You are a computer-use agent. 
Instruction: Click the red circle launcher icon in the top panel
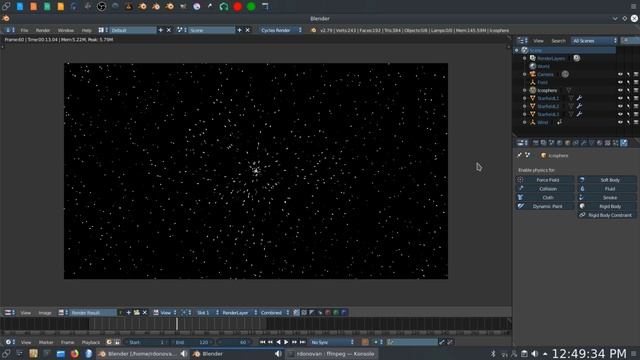[x=238, y=6]
